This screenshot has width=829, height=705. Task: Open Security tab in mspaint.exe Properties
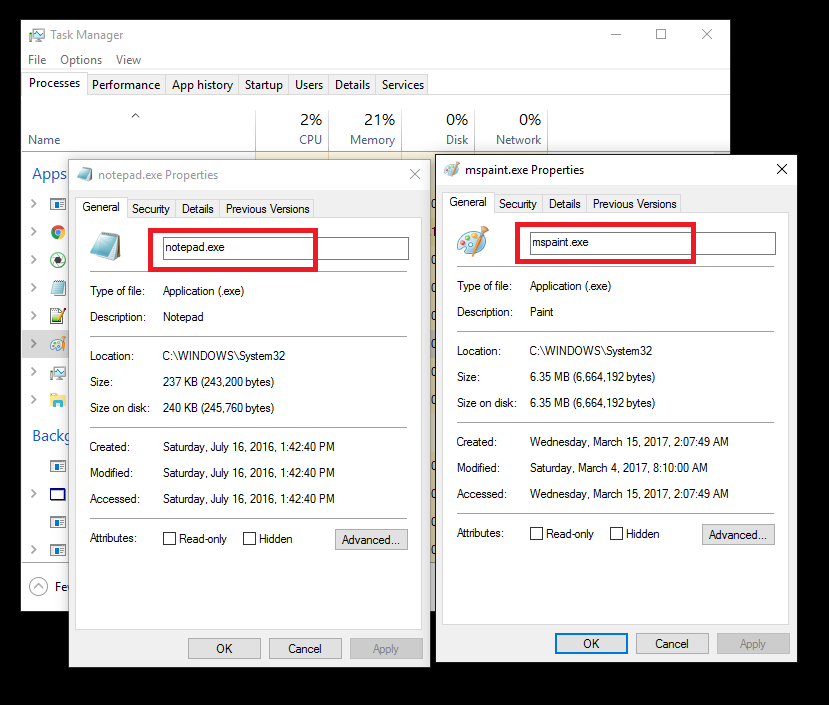coord(518,204)
